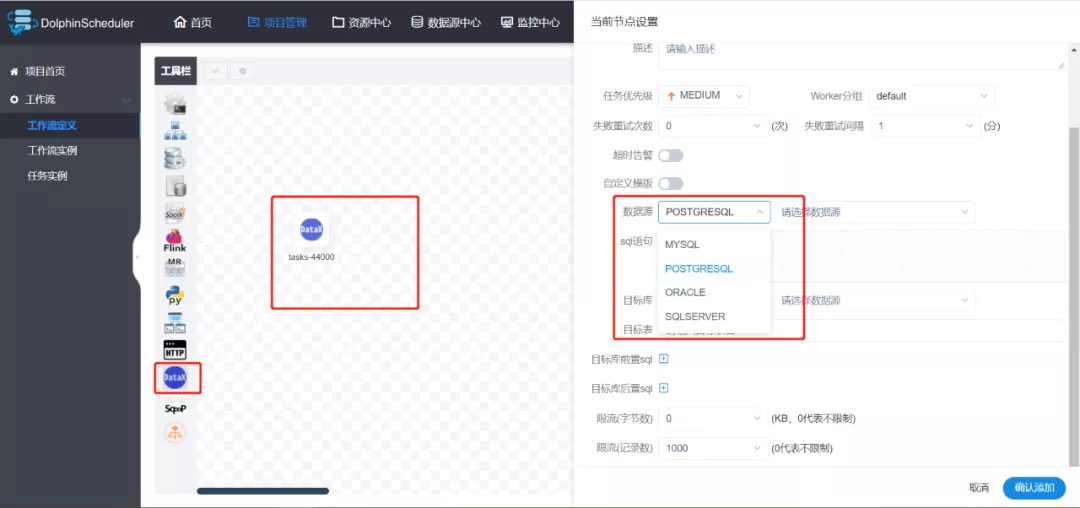The height and width of the screenshot is (508, 1080).
Task: Select the Dependent task icon
Action: click(175, 323)
